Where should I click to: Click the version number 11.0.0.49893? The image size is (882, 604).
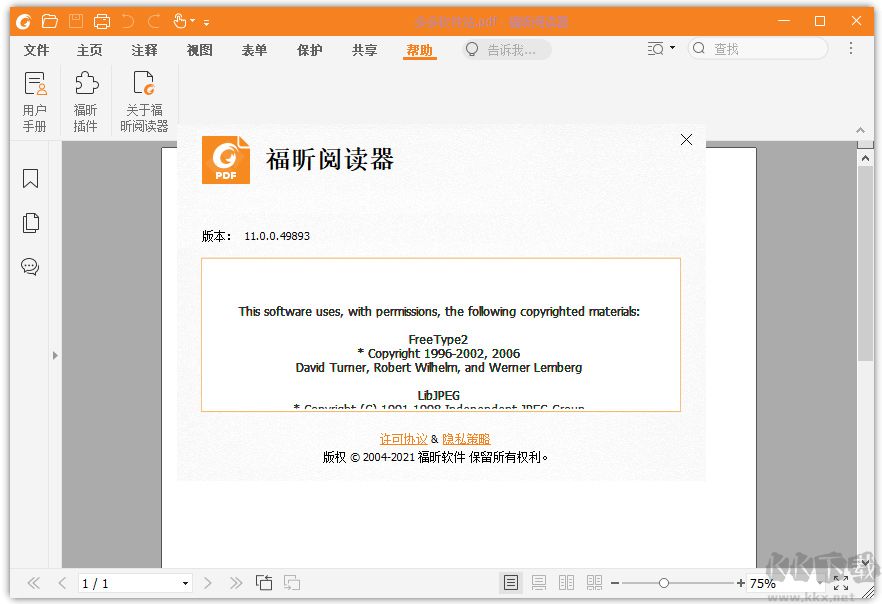click(277, 236)
